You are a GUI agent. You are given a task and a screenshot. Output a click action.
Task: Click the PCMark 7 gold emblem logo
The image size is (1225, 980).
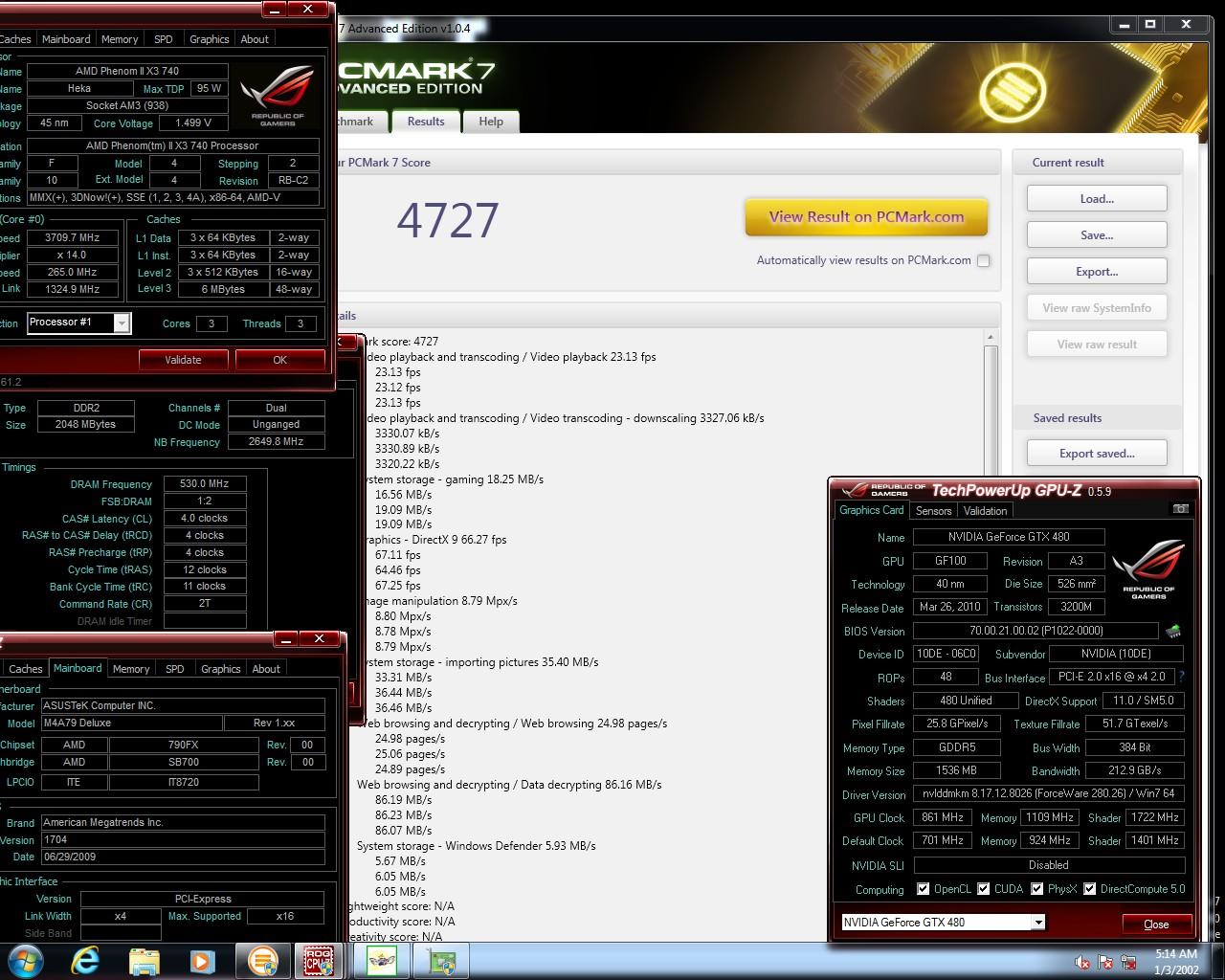[1013, 91]
